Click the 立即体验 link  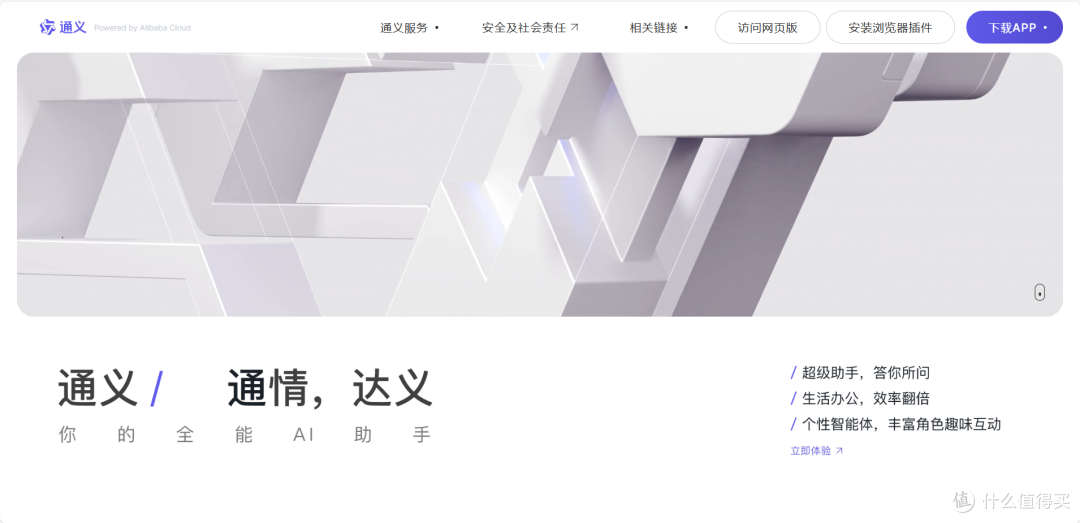816,451
